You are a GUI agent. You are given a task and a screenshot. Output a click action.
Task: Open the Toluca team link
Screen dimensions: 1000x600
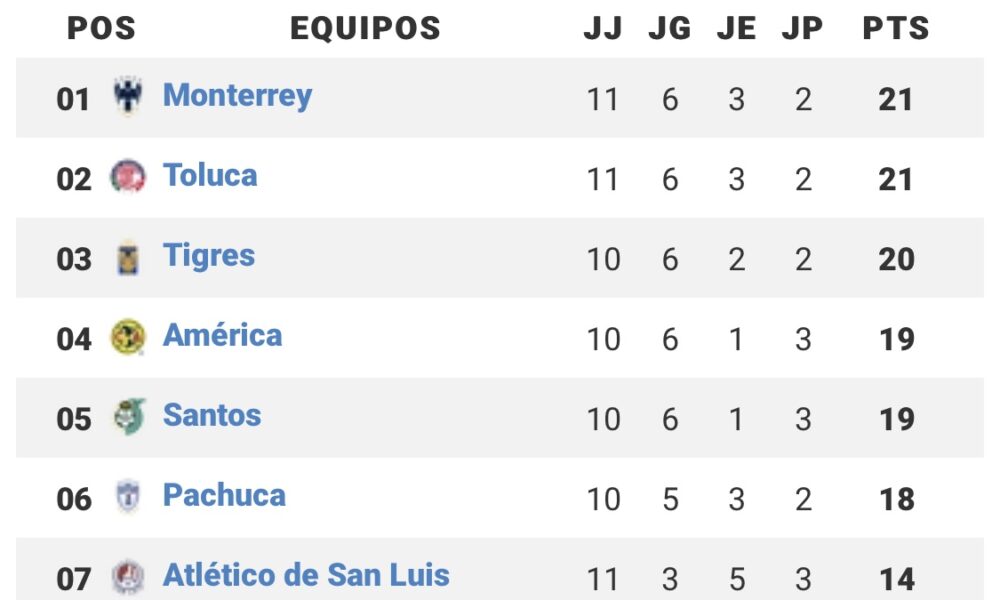(x=210, y=175)
